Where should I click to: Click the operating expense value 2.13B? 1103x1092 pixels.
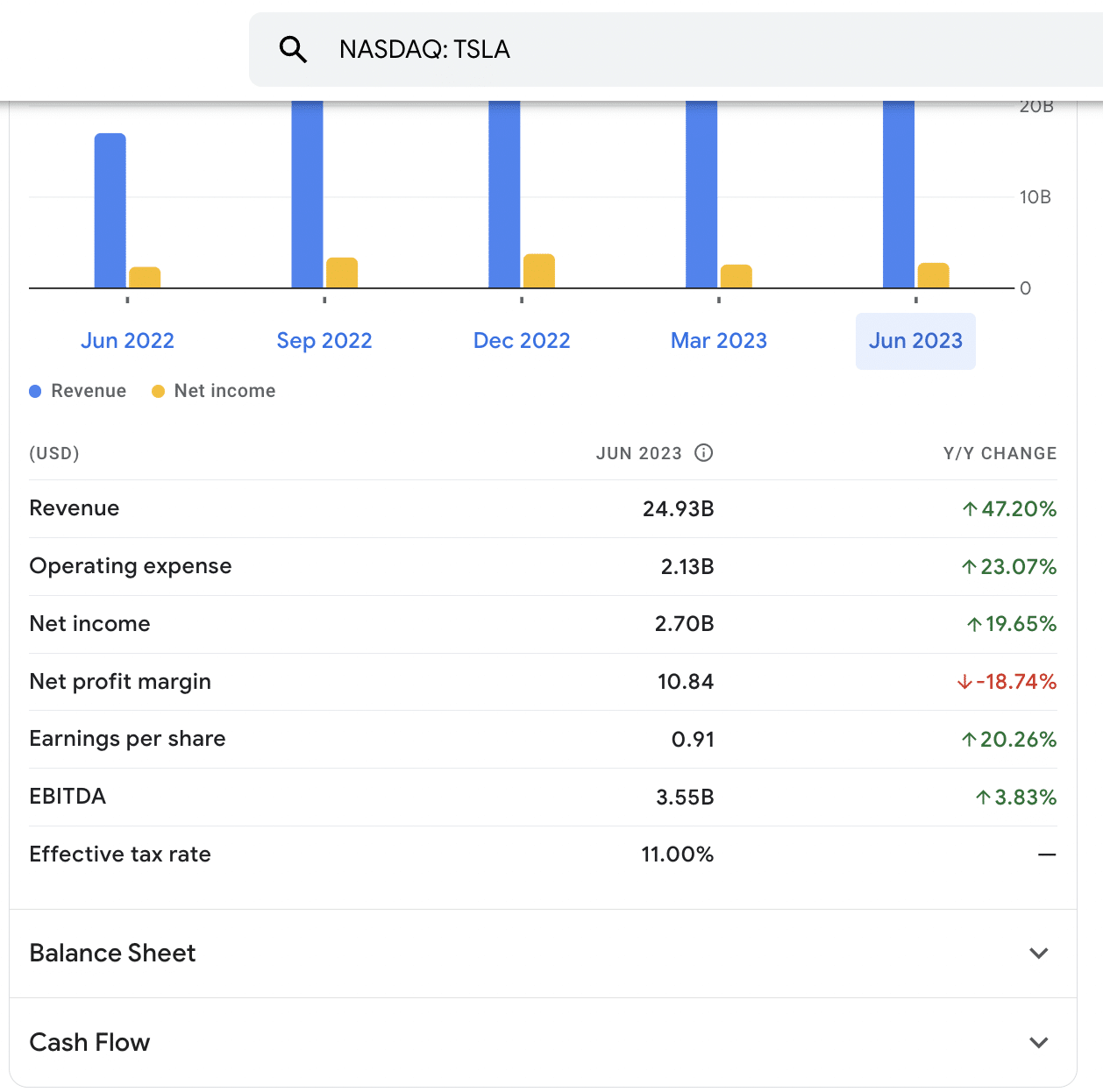click(687, 567)
